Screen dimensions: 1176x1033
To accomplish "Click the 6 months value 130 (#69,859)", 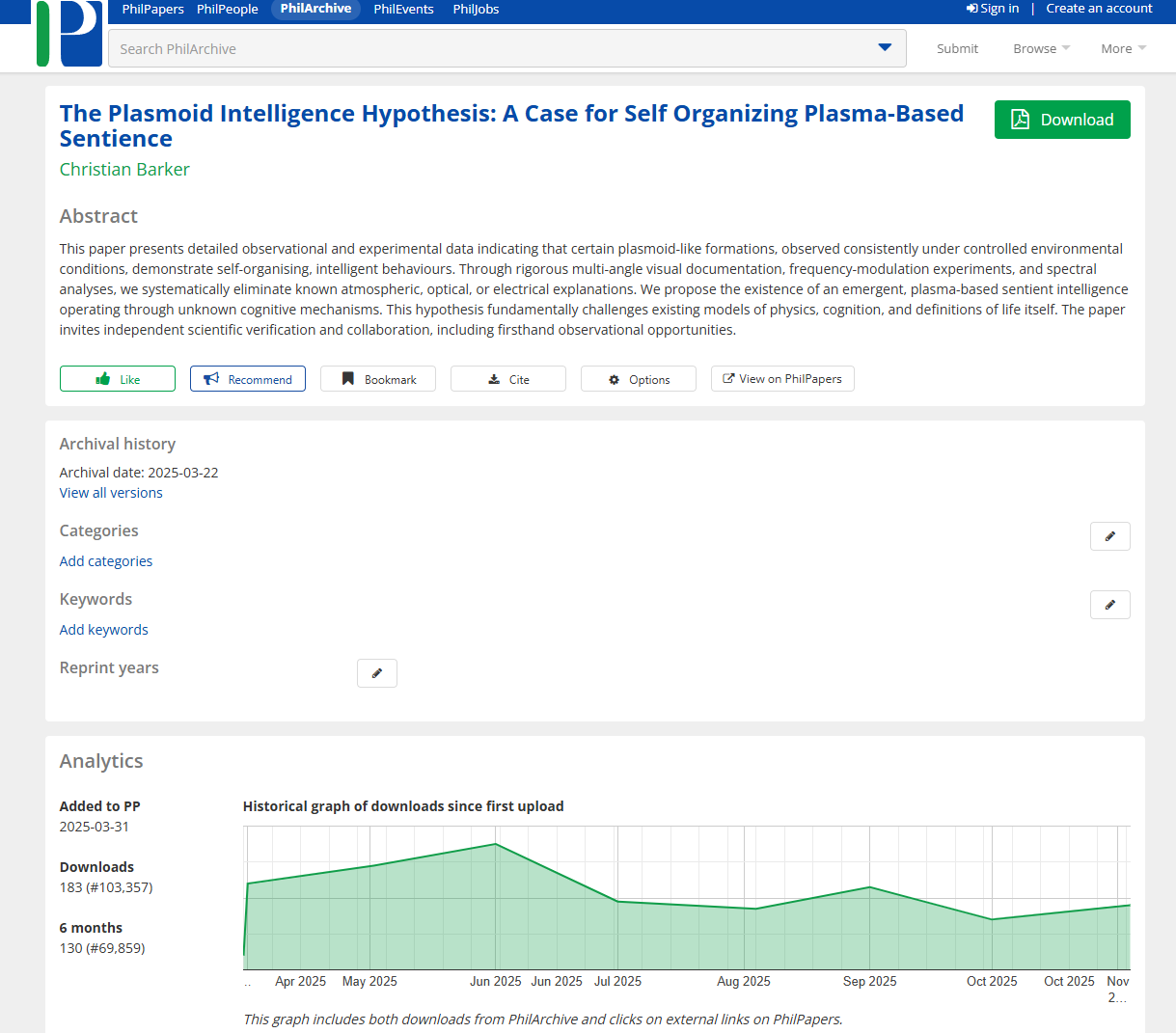I will coord(102,948).
